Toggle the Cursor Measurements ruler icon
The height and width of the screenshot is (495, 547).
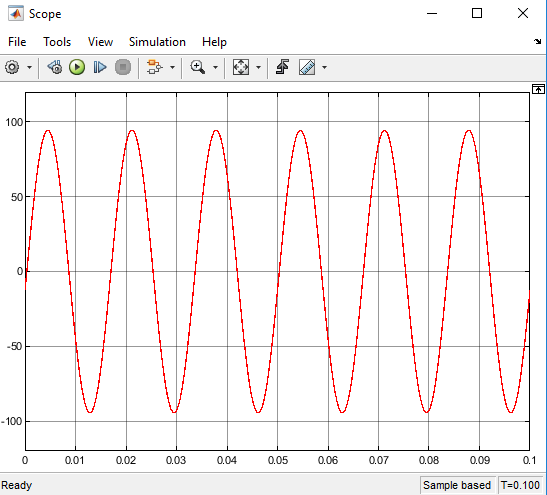pos(307,67)
